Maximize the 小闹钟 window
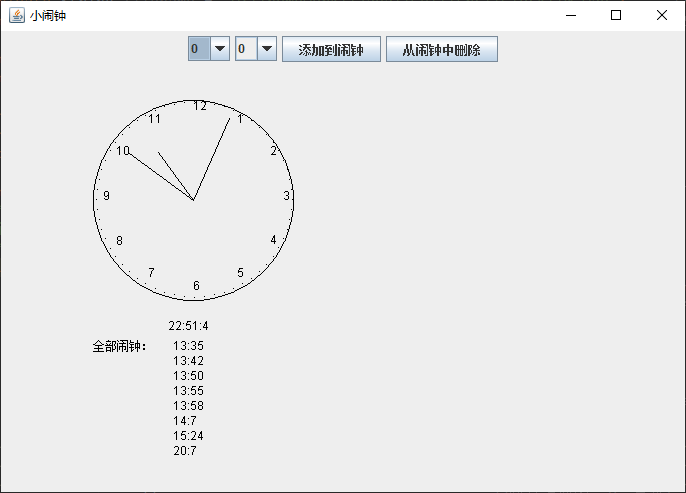This screenshot has width=686, height=493. 616,15
